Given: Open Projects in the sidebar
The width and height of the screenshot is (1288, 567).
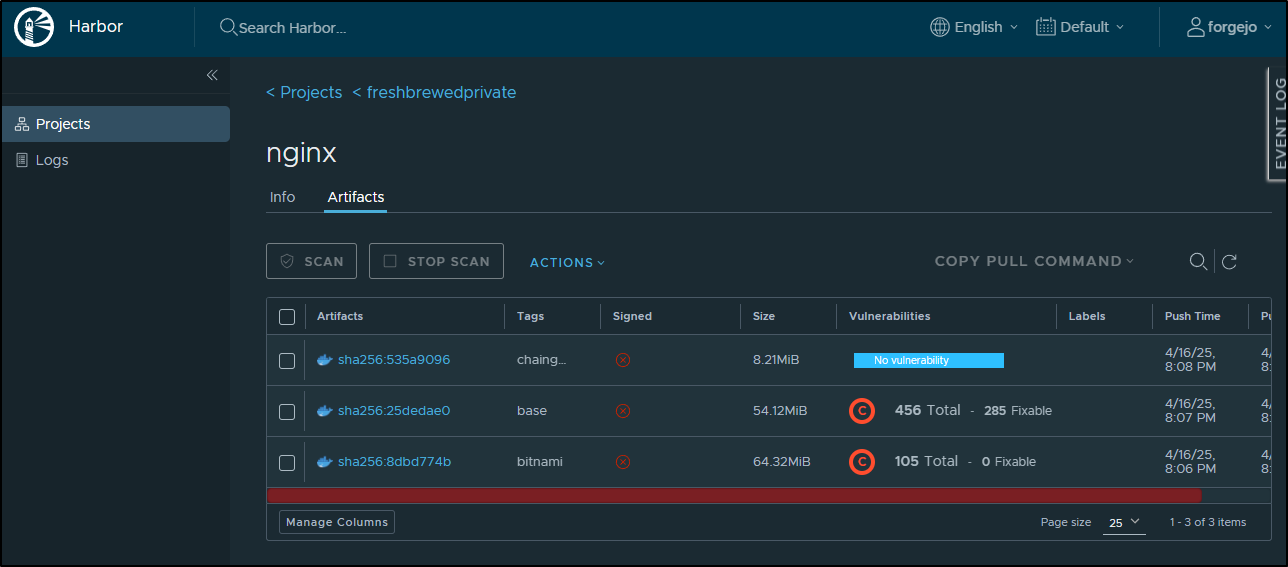Looking at the screenshot, I should point(115,124).
